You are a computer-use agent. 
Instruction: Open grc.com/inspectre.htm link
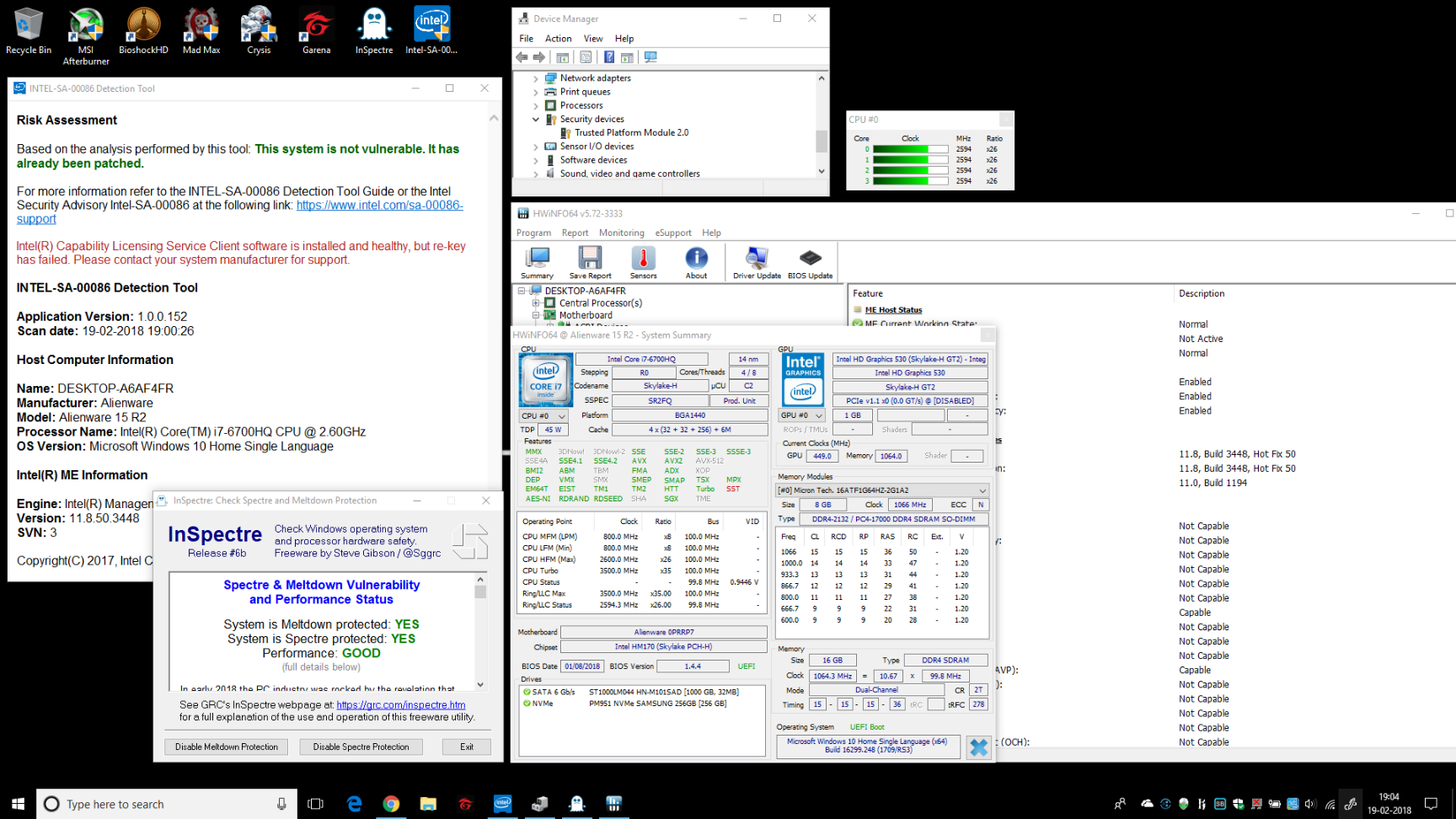click(x=401, y=704)
